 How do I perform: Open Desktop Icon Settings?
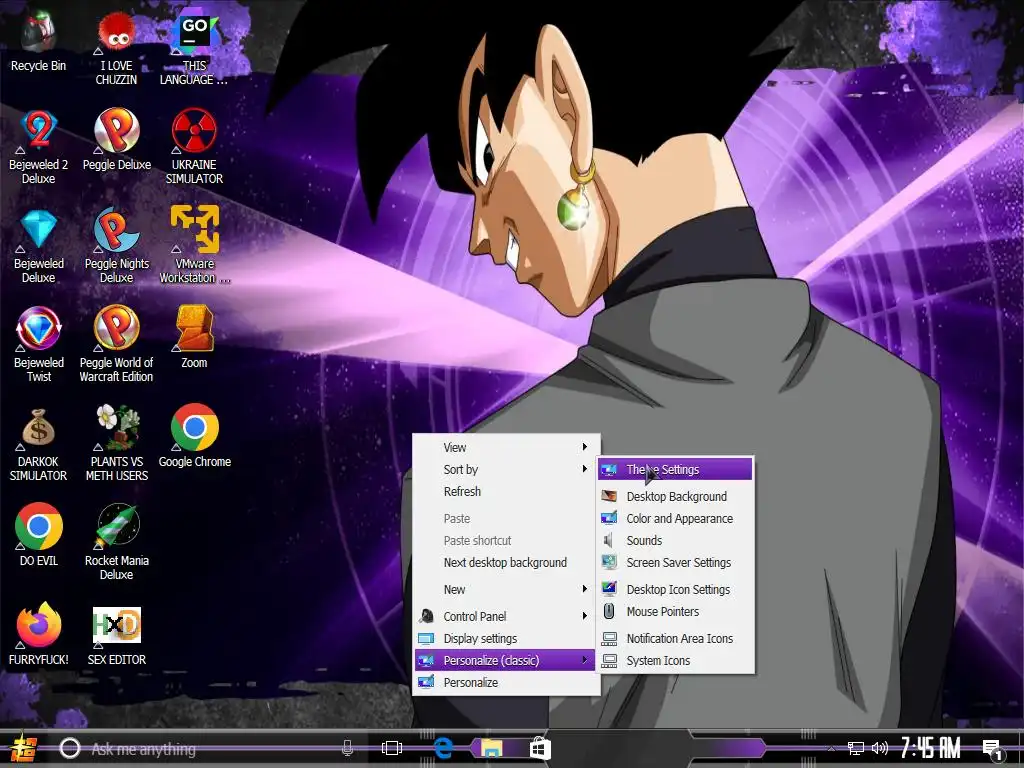tap(675, 589)
